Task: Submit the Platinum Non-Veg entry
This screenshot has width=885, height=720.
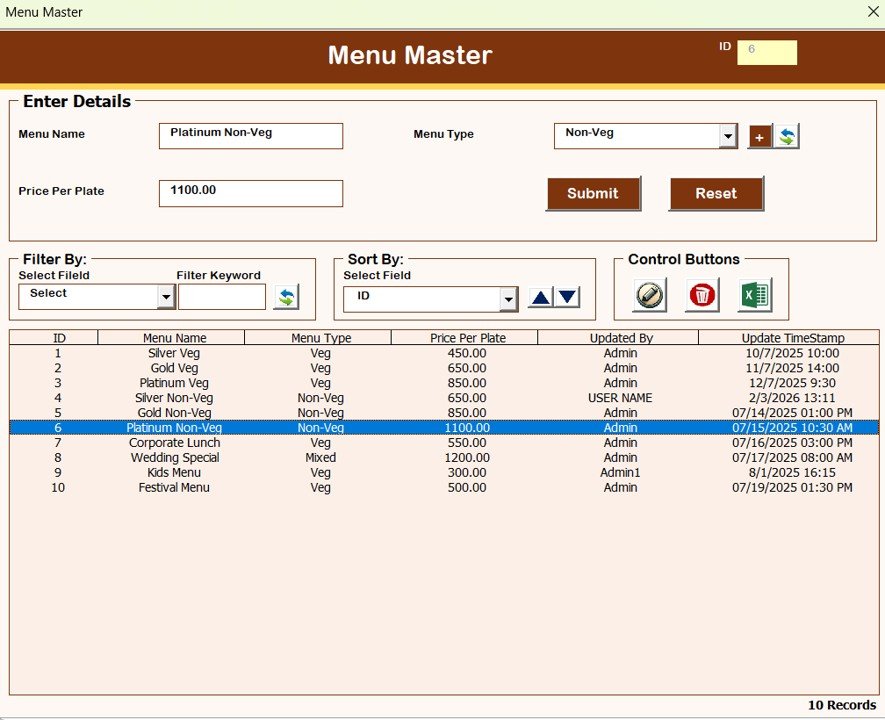Action: 593,193
